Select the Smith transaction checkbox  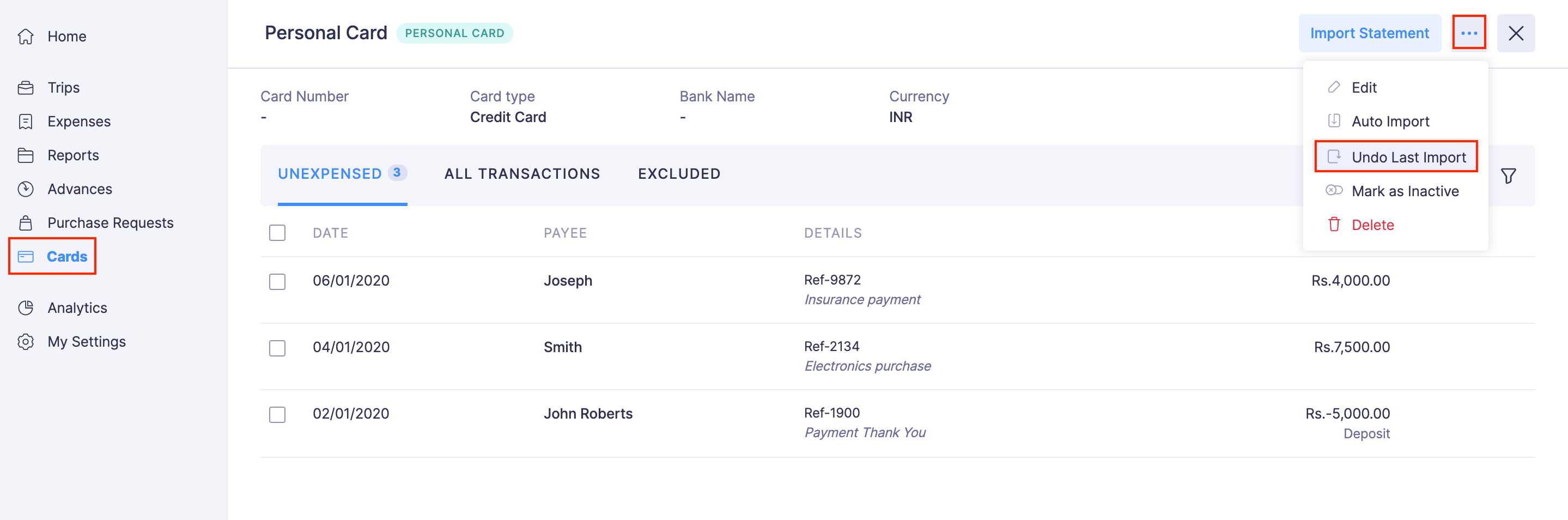[x=277, y=348]
